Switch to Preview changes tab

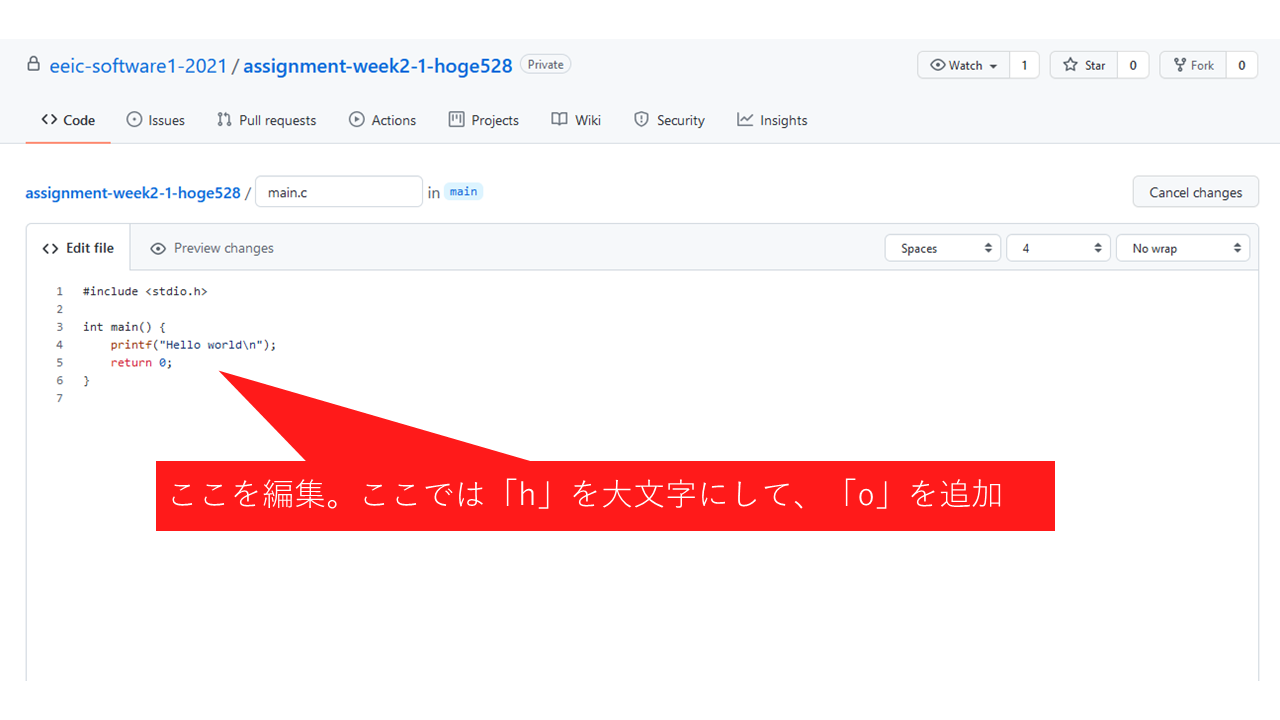pos(212,248)
